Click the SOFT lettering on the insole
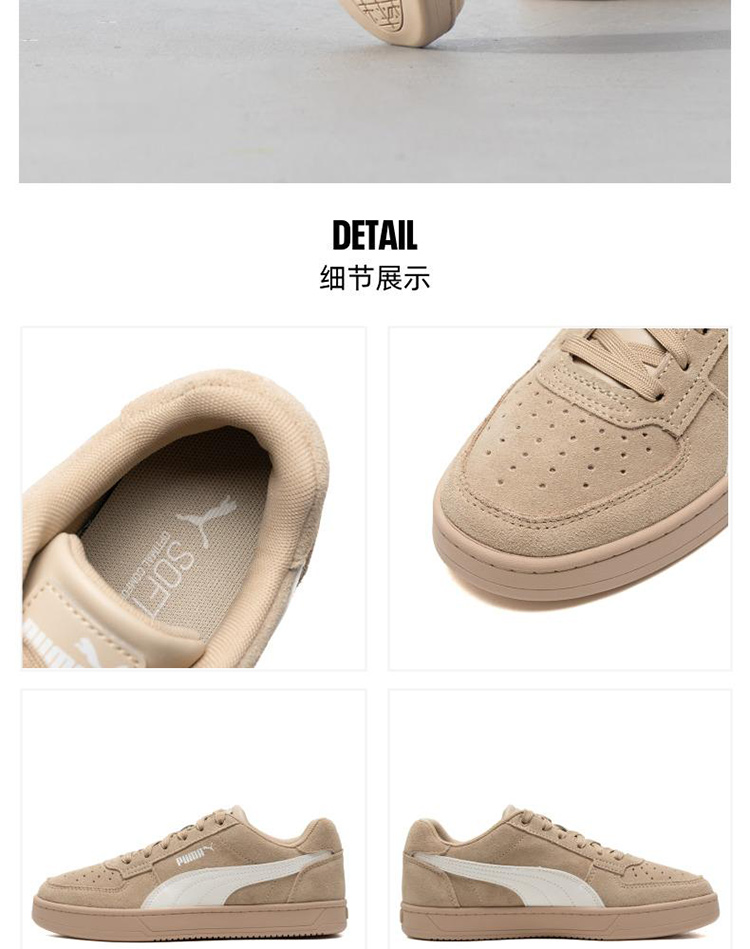750x949 pixels. tap(174, 578)
